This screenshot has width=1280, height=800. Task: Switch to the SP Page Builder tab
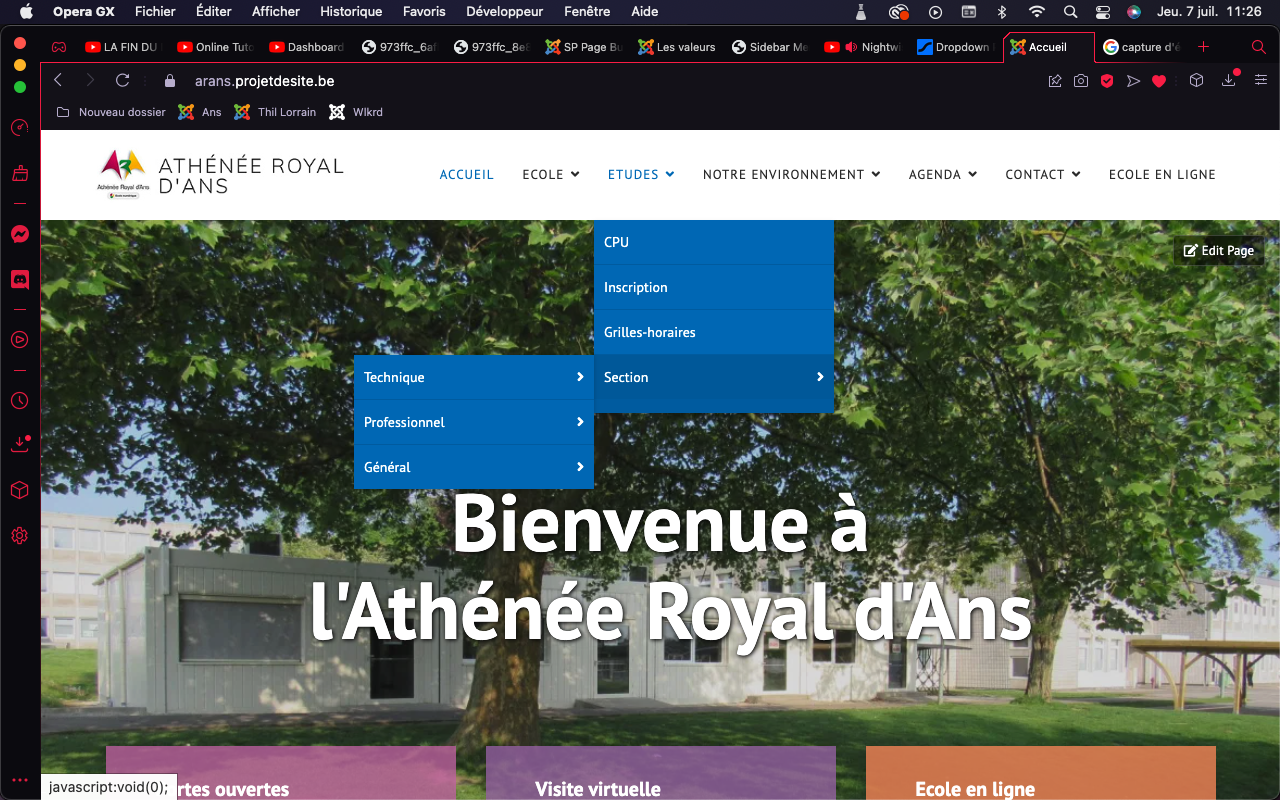click(x=584, y=47)
